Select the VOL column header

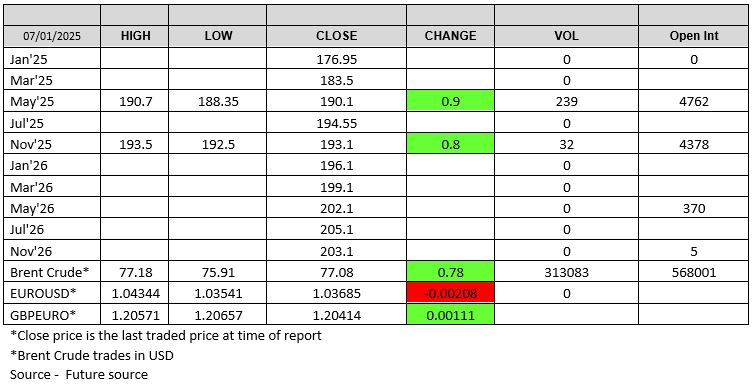tap(566, 36)
